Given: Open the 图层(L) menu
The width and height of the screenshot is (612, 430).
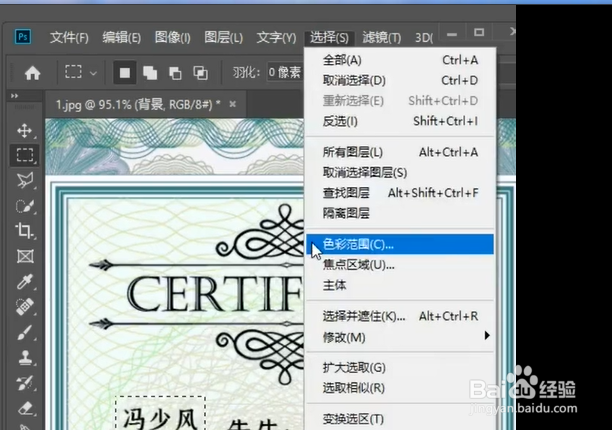Looking at the screenshot, I should click(224, 38).
